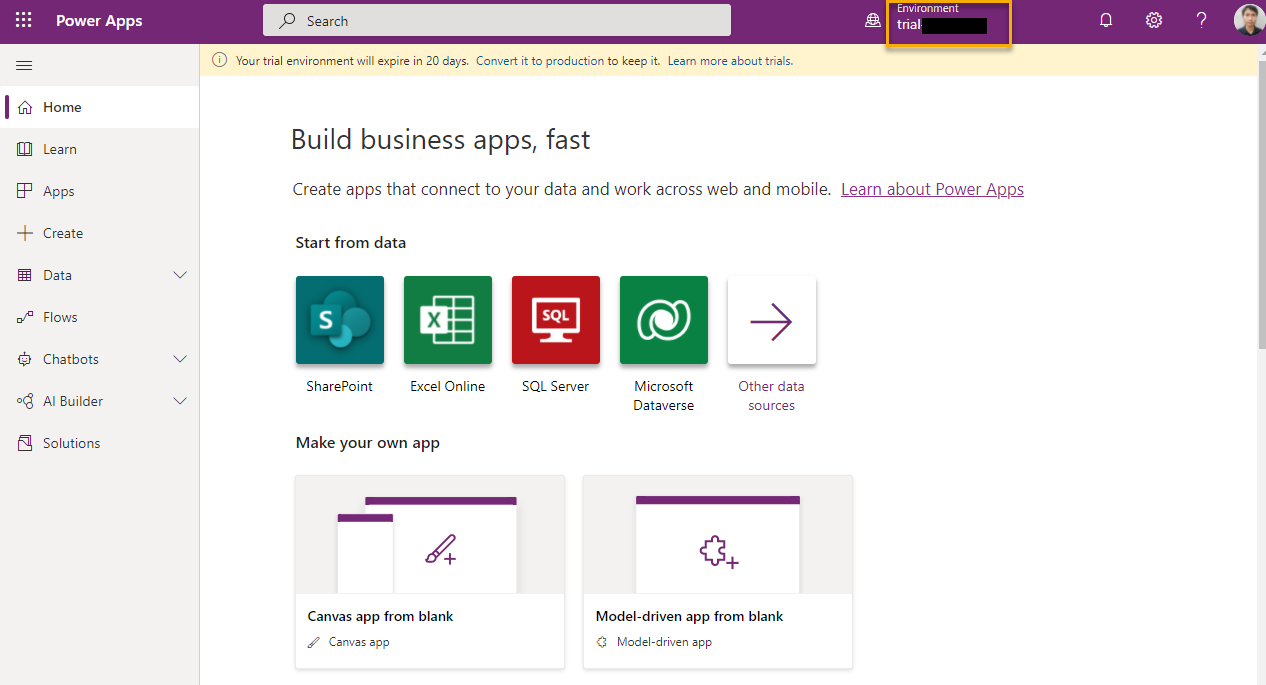Click the Excel Online label
The height and width of the screenshot is (685, 1266).
coord(448,386)
